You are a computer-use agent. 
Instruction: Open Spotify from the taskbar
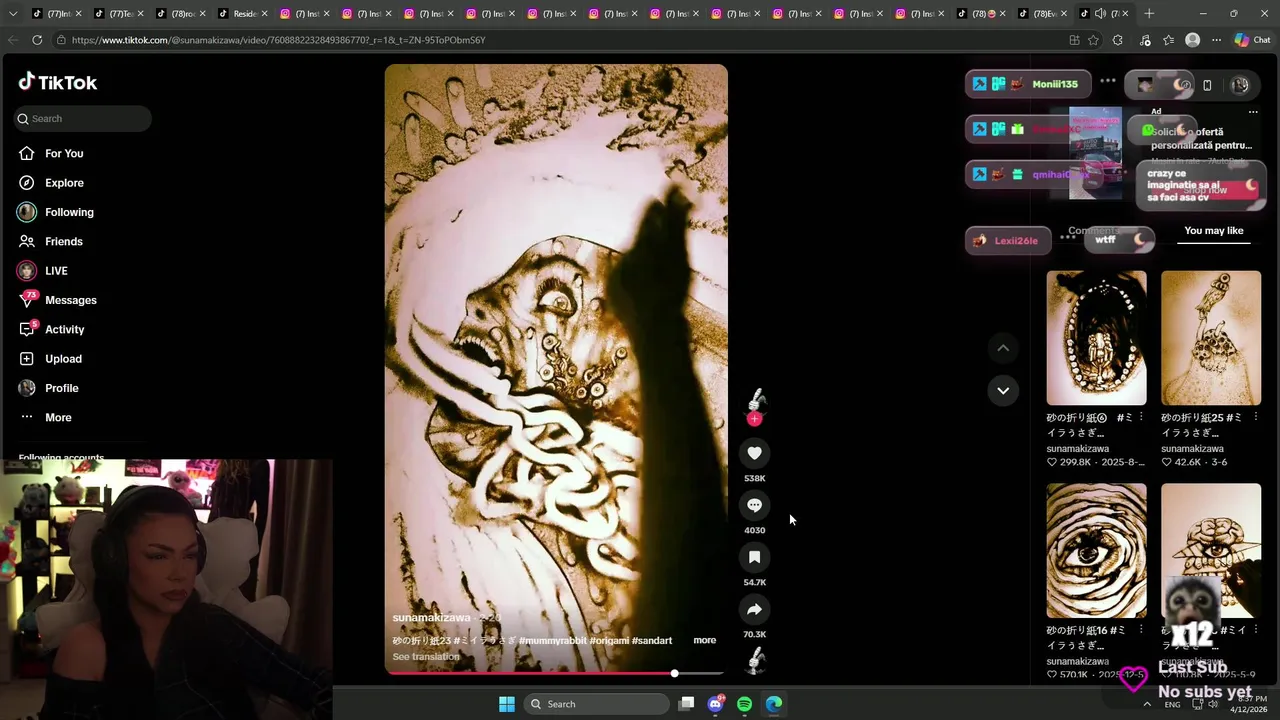pyautogui.click(x=744, y=704)
